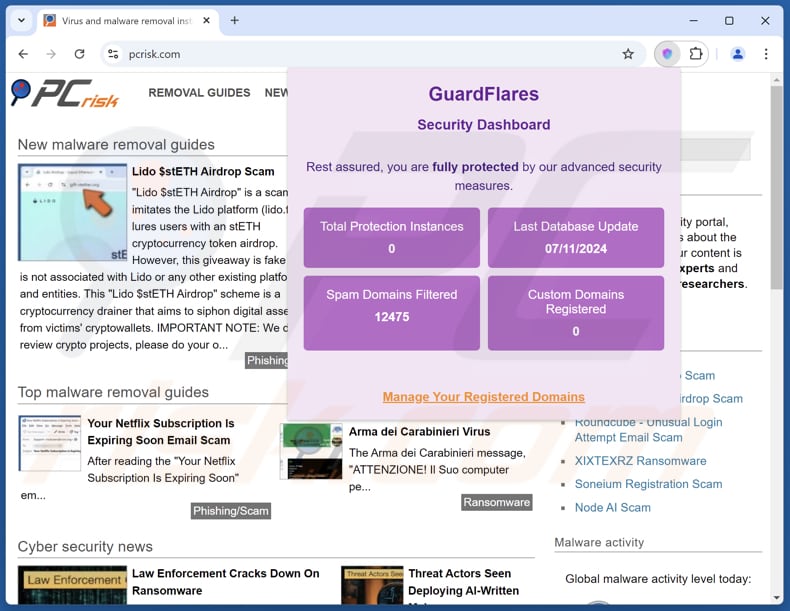Click the Last Database Update card
The width and height of the screenshot is (790, 611).
point(576,237)
